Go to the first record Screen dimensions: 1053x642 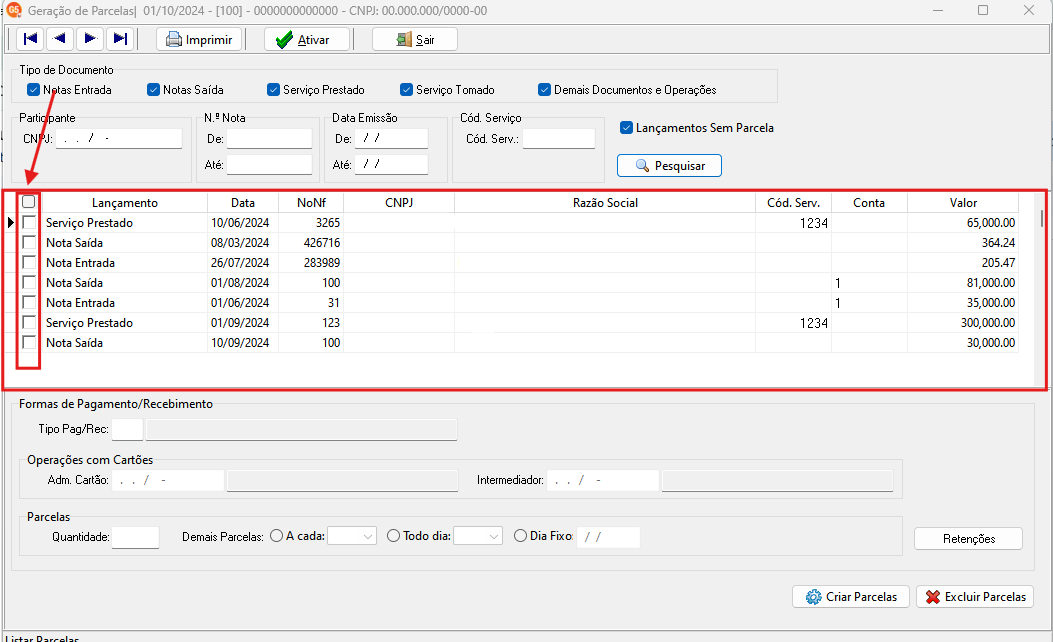point(30,39)
